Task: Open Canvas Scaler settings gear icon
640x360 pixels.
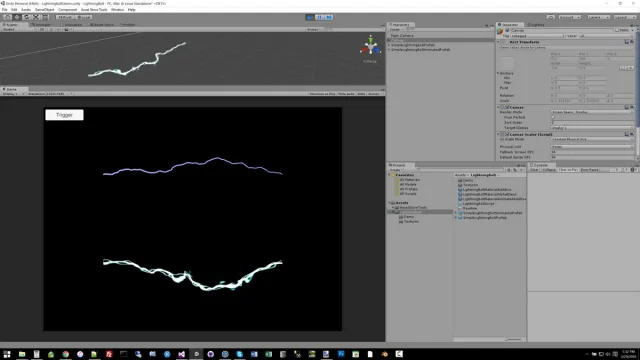Action: [631, 134]
